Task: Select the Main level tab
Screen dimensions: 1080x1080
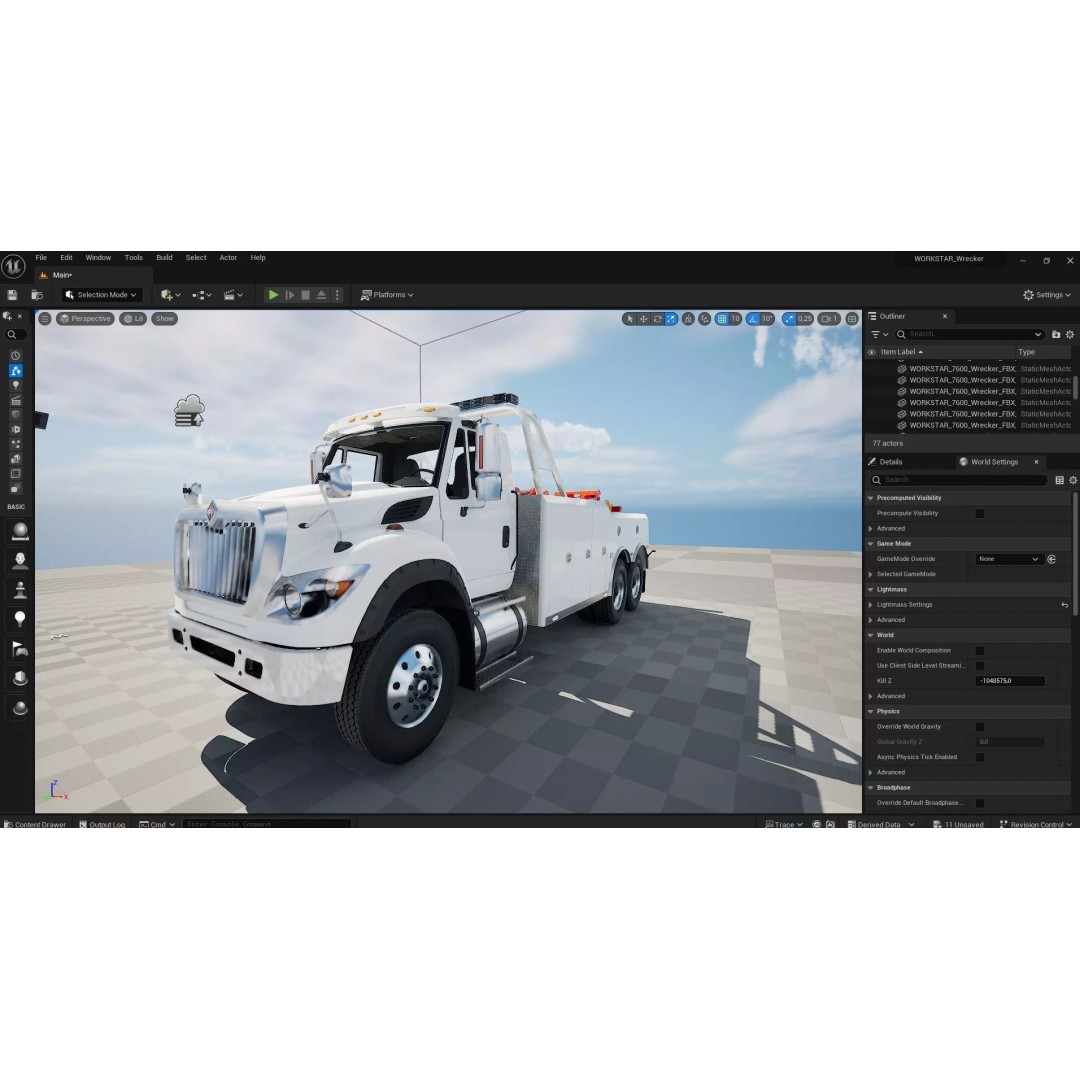Action: [x=63, y=275]
